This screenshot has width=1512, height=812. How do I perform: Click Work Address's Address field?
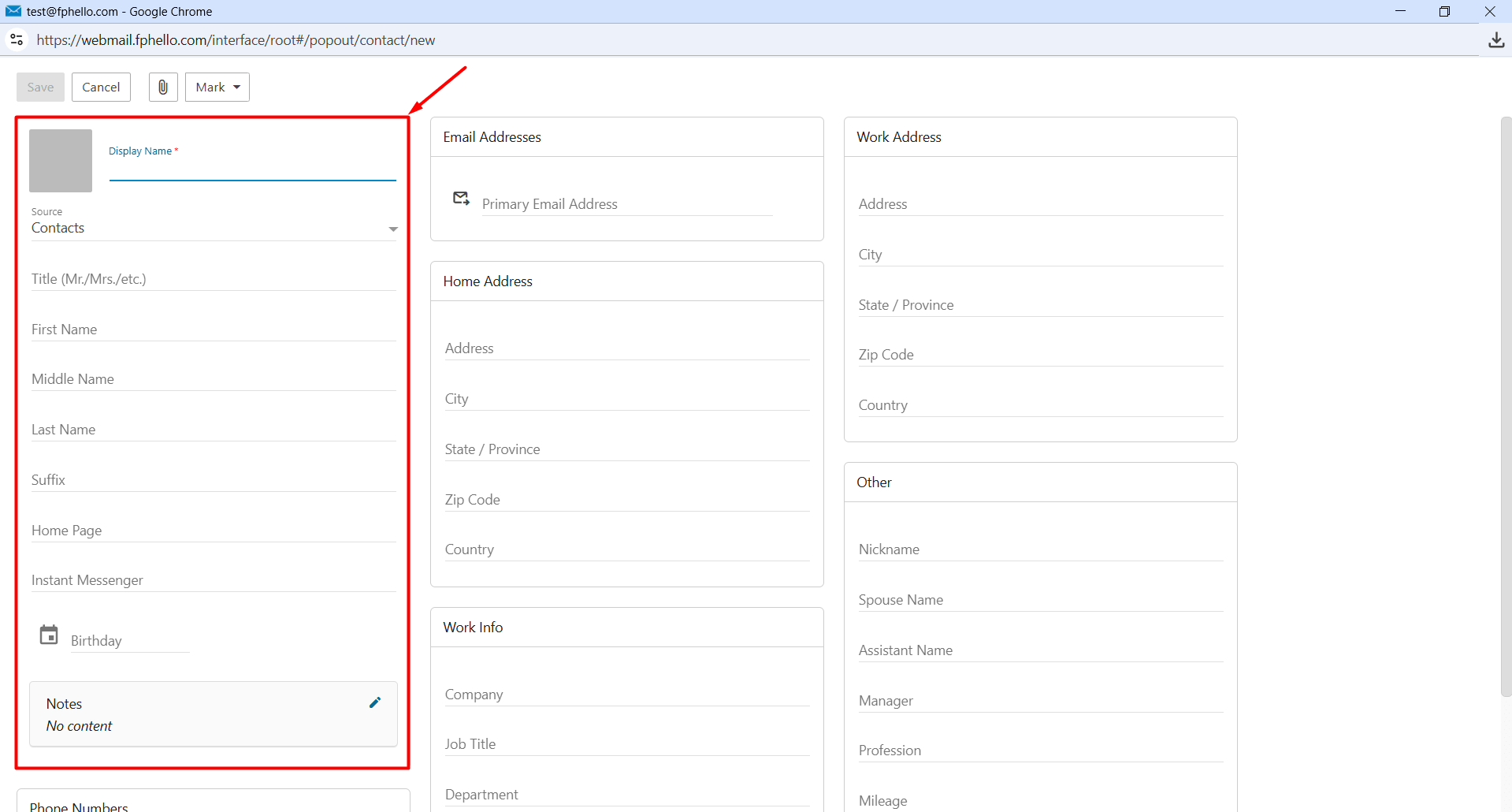(1041, 204)
